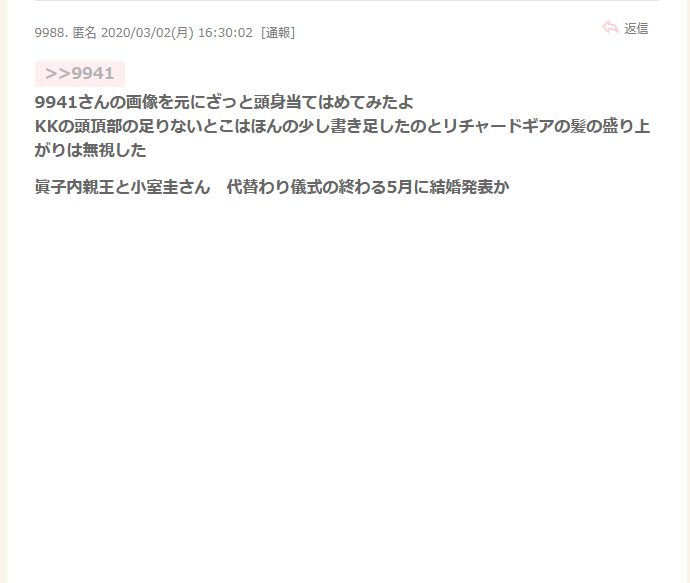690x583 pixels.
Task: Report the comment via the [通報] link
Action: tap(278, 33)
